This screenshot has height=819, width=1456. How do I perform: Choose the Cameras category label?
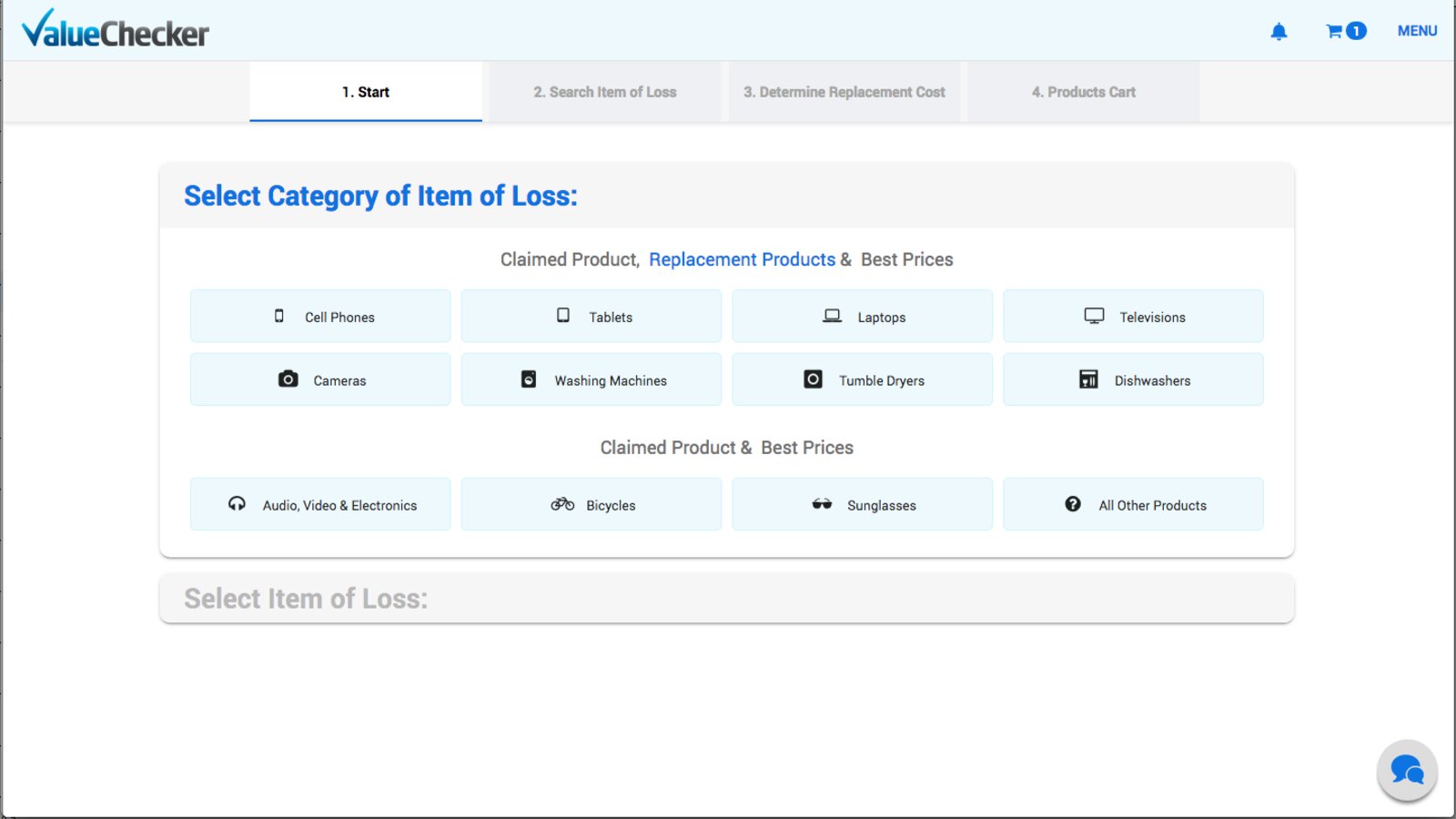pyautogui.click(x=339, y=381)
